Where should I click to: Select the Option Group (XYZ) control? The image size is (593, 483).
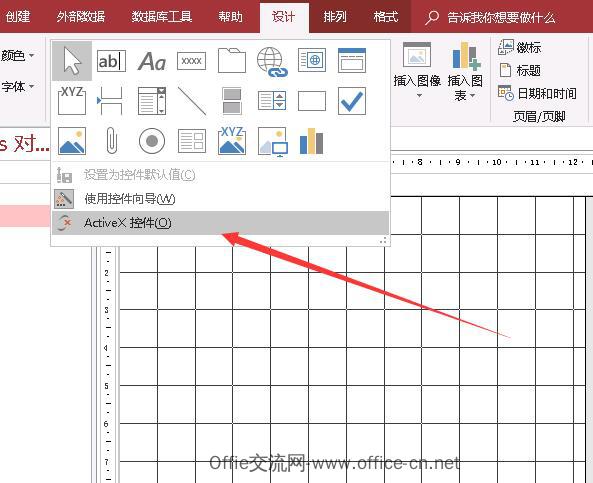(72, 101)
